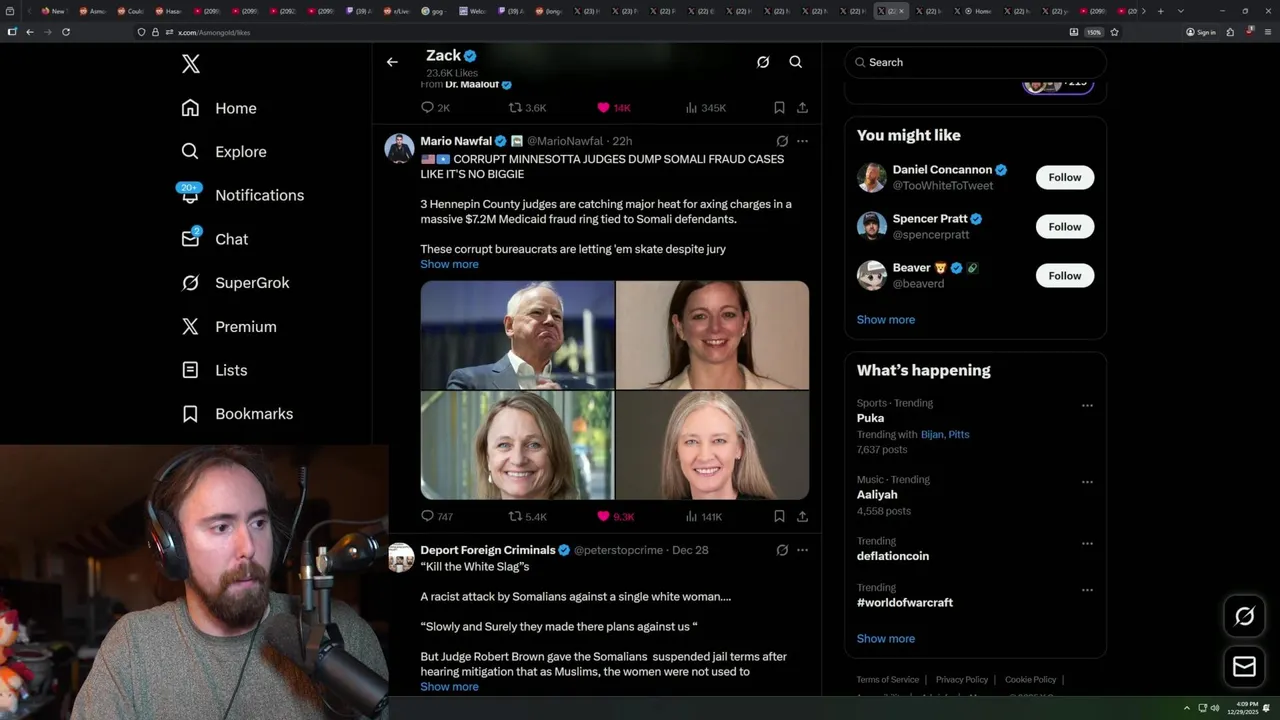Open Explore in the sidebar

[224, 152]
